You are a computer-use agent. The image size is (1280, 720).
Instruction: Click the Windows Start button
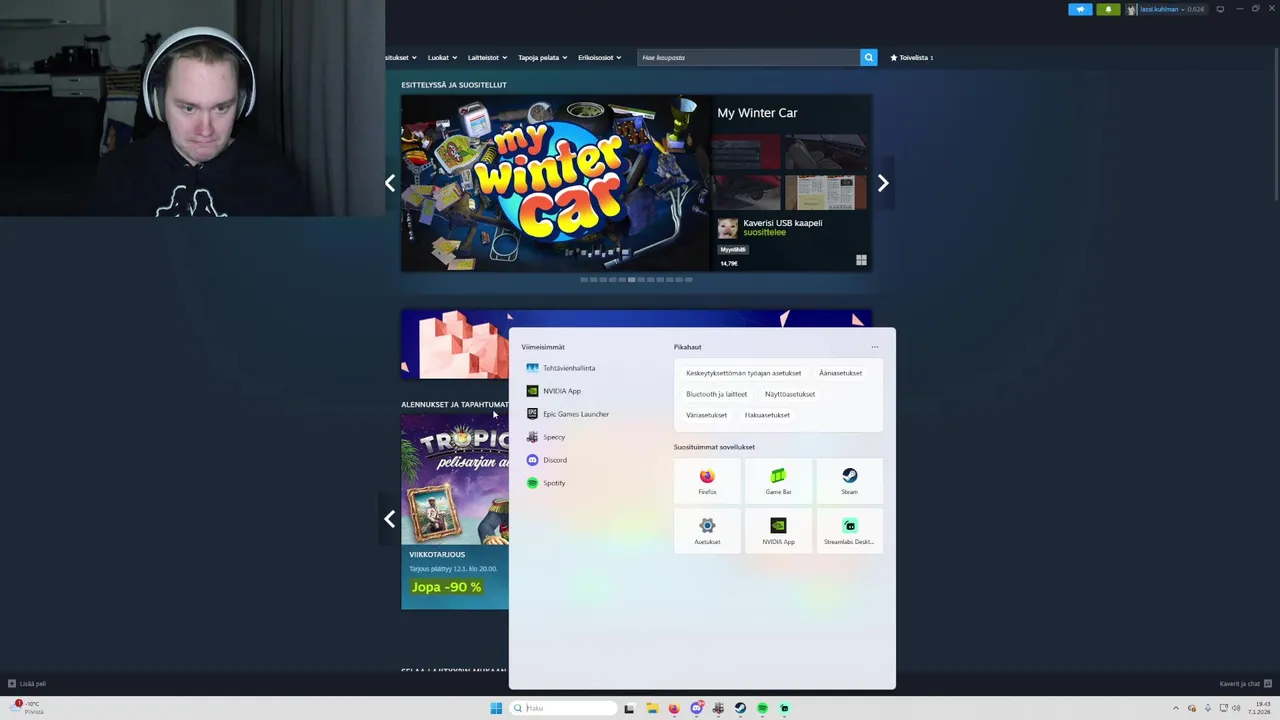click(496, 708)
